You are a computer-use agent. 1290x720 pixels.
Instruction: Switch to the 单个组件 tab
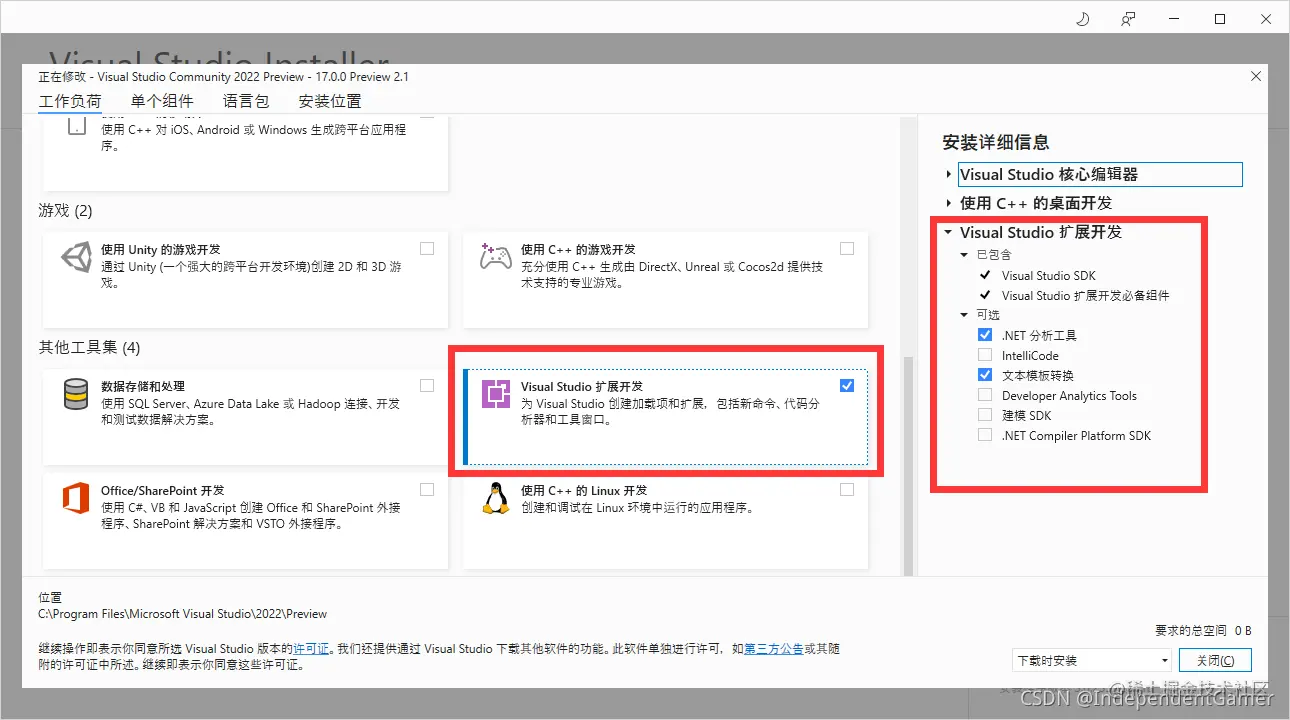point(162,101)
